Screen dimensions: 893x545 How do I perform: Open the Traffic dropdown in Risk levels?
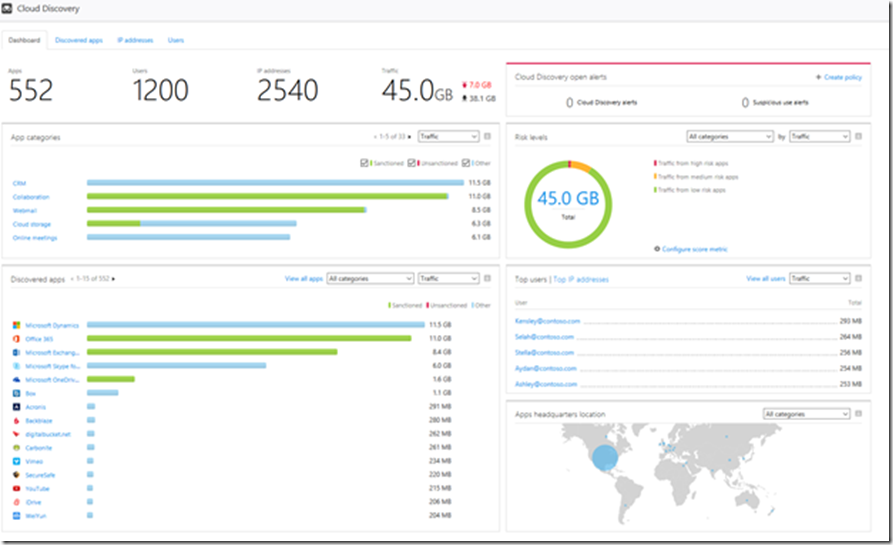click(820, 137)
